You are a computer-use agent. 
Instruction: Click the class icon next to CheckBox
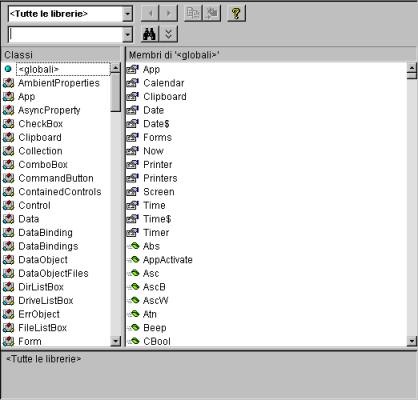pos(9,124)
